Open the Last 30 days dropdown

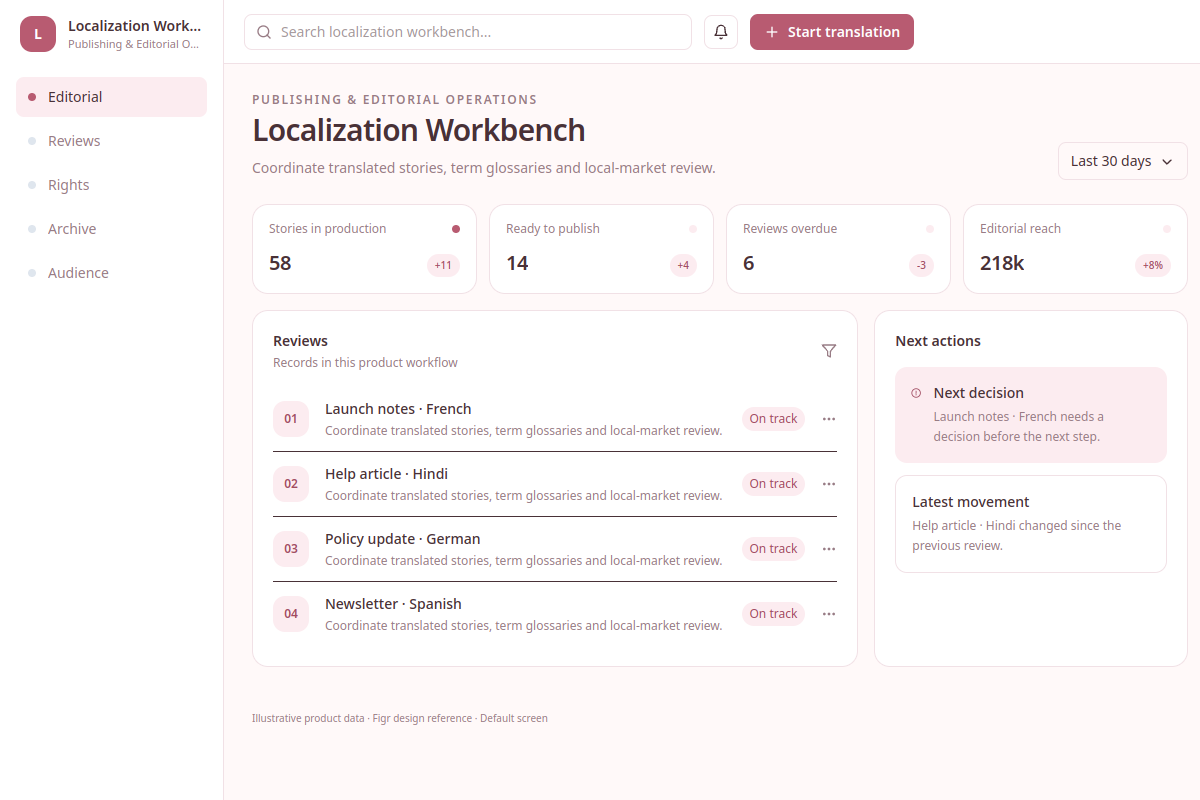tap(1123, 161)
